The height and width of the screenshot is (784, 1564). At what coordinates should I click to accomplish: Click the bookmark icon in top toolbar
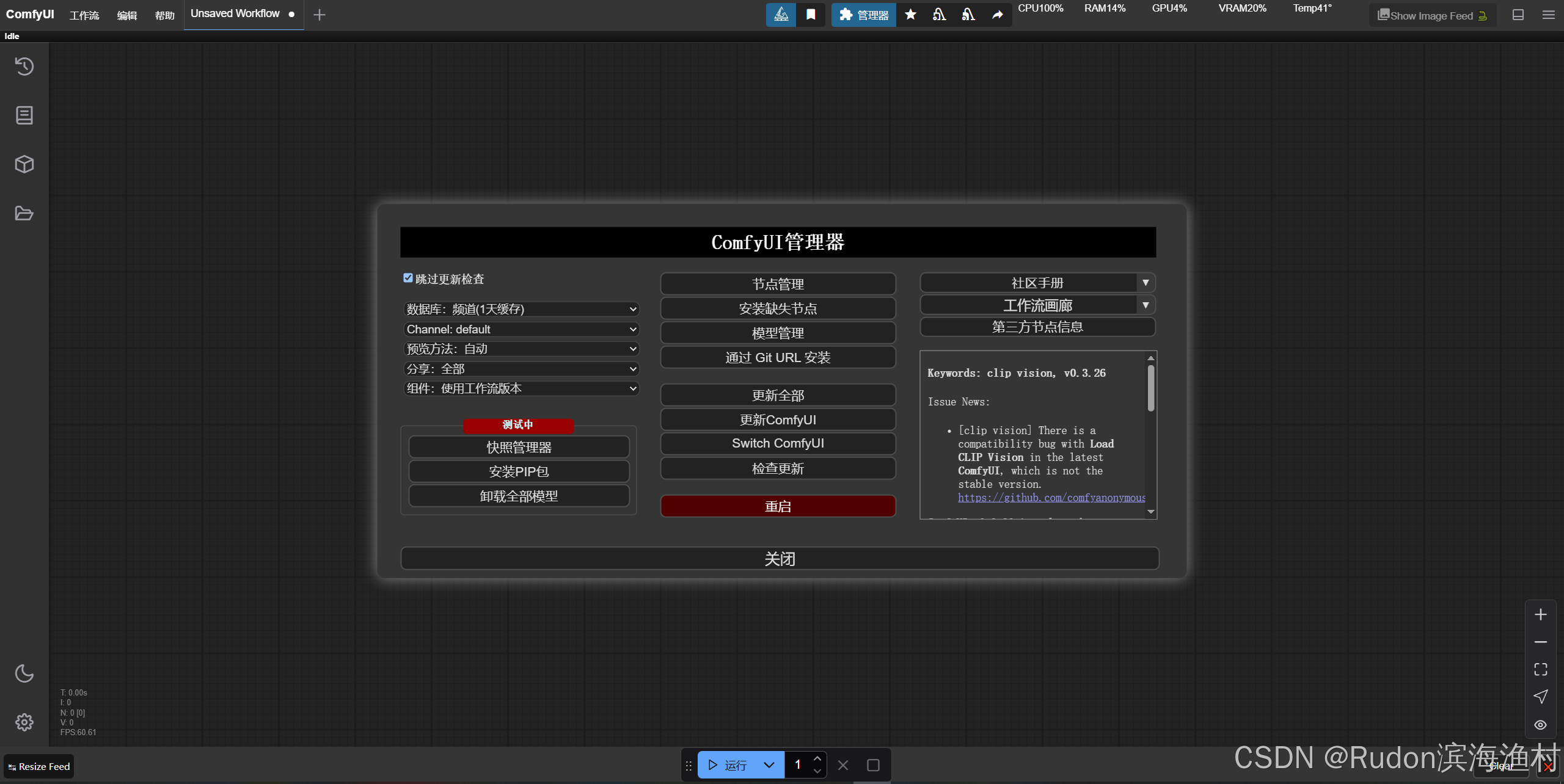[x=811, y=15]
